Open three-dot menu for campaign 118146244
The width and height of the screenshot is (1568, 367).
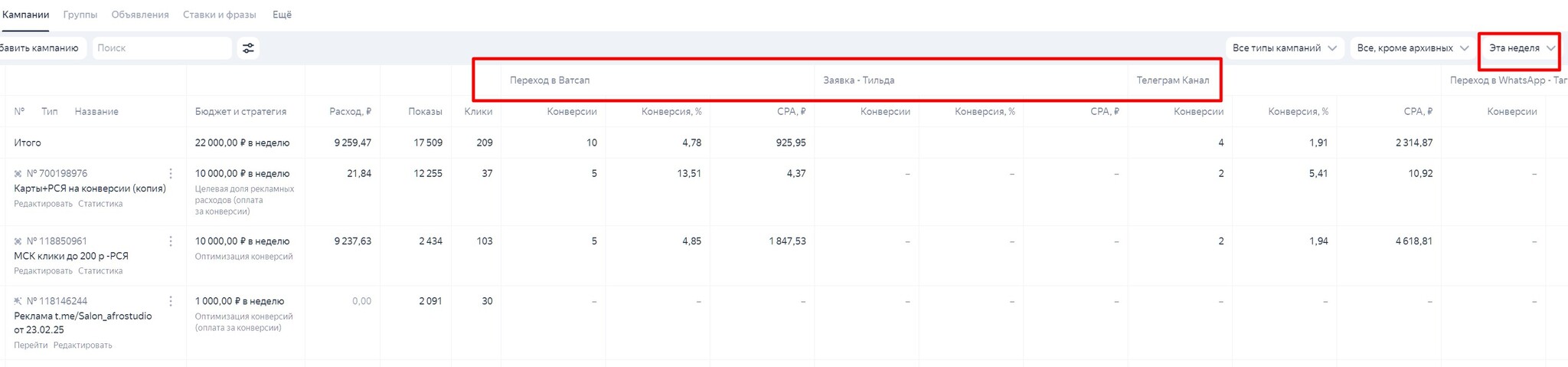pyautogui.click(x=171, y=301)
